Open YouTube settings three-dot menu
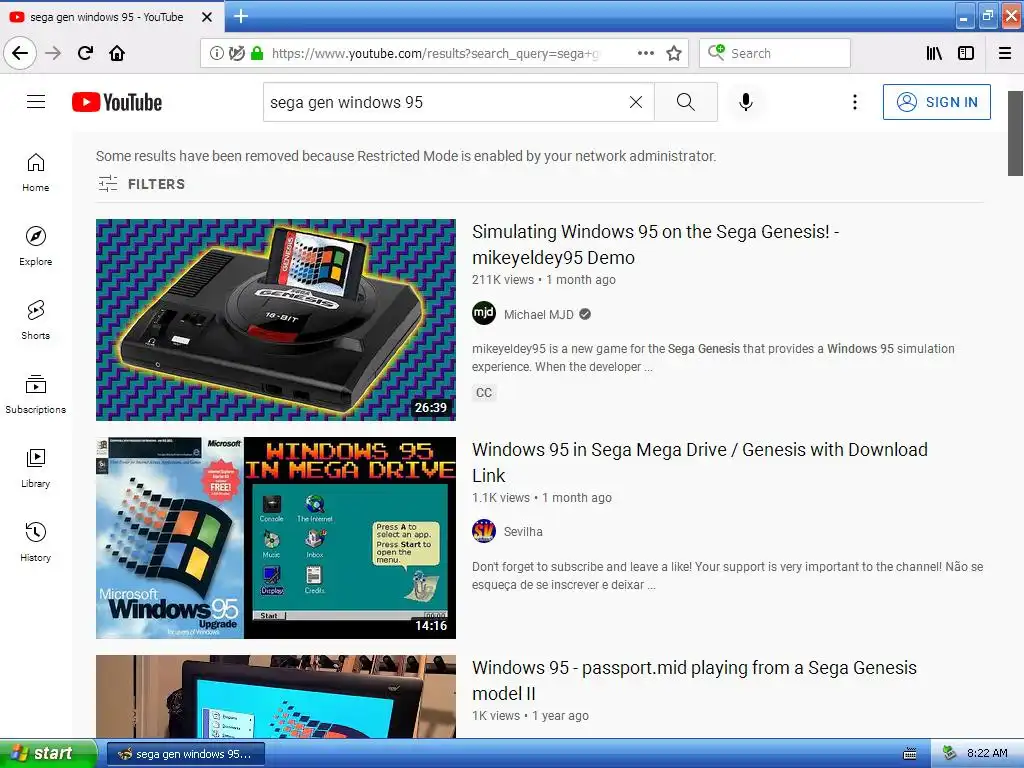This screenshot has width=1024, height=768. click(x=855, y=103)
